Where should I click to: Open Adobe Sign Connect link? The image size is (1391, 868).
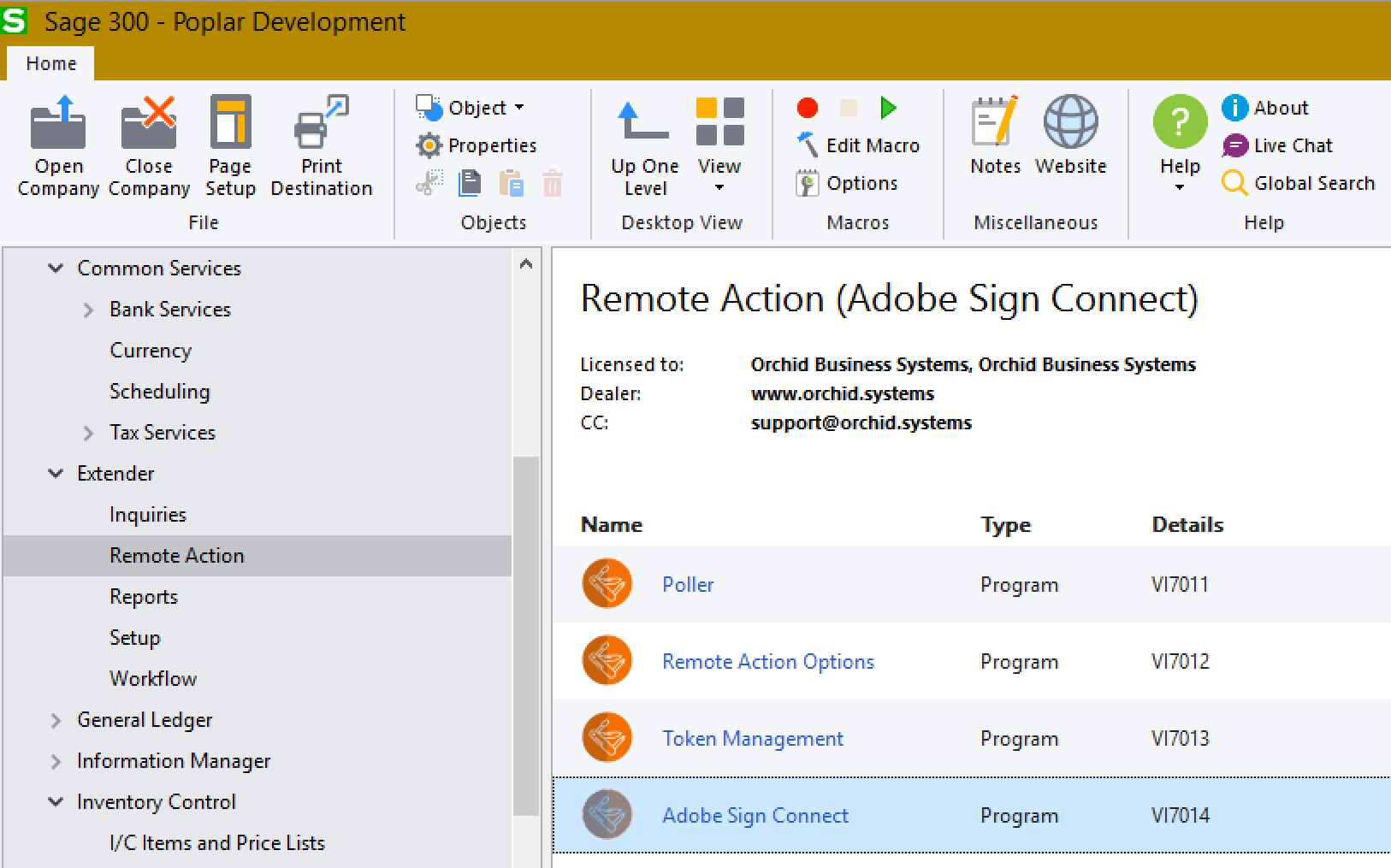[755, 816]
